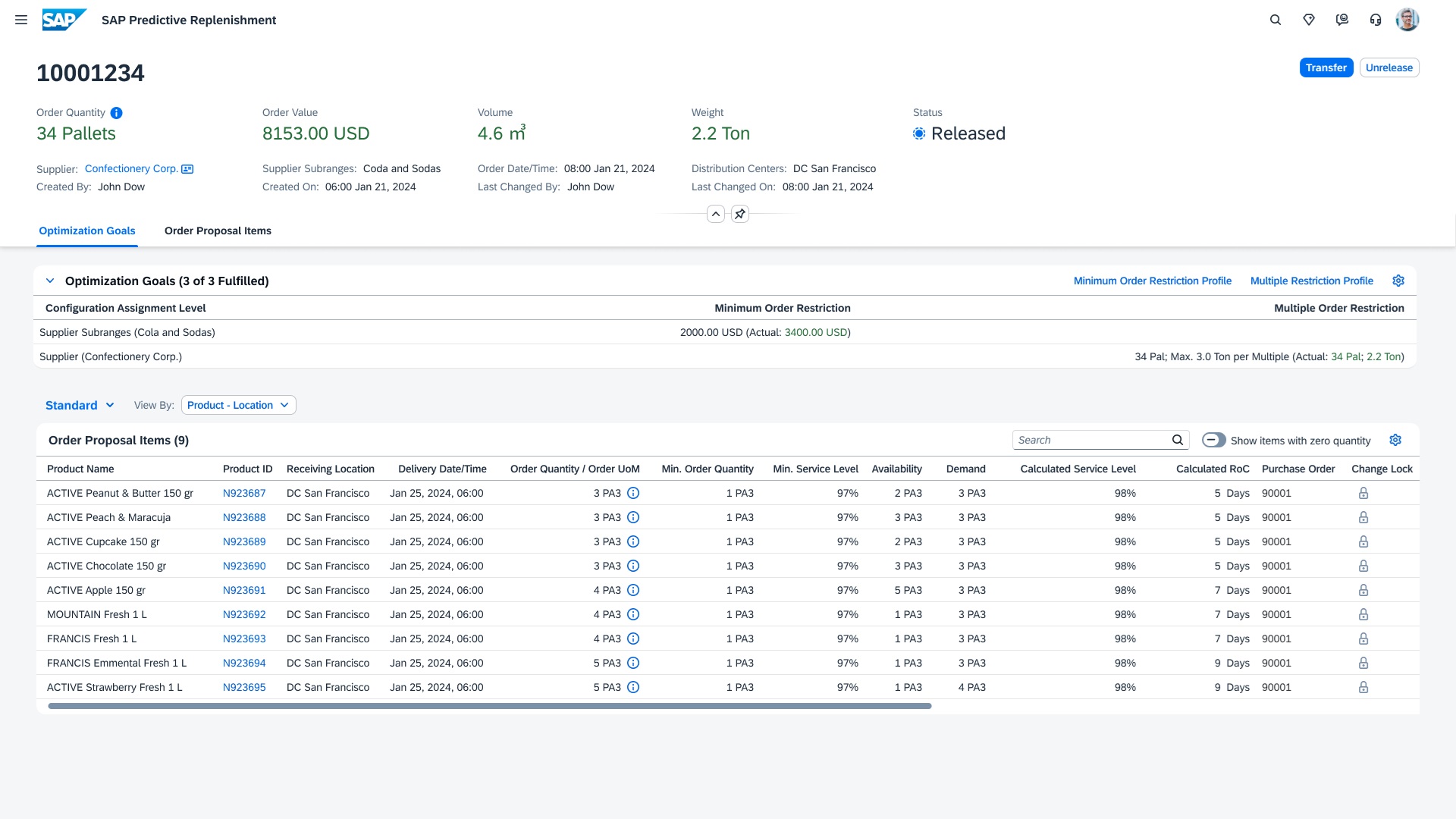Click the search icon in the header
The width and height of the screenshot is (1456, 819).
pos(1276,20)
